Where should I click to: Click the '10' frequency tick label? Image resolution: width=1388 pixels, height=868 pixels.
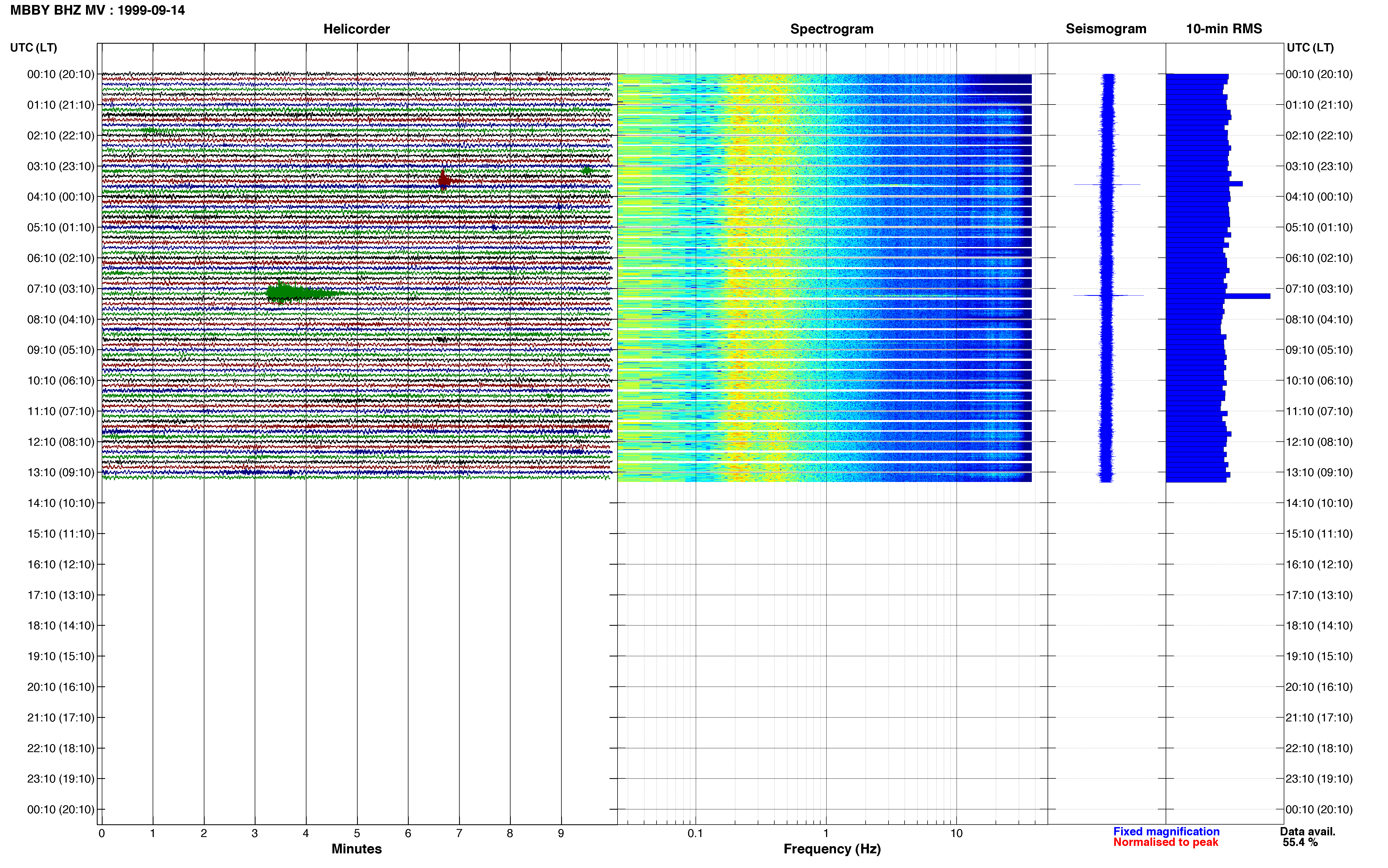(956, 833)
